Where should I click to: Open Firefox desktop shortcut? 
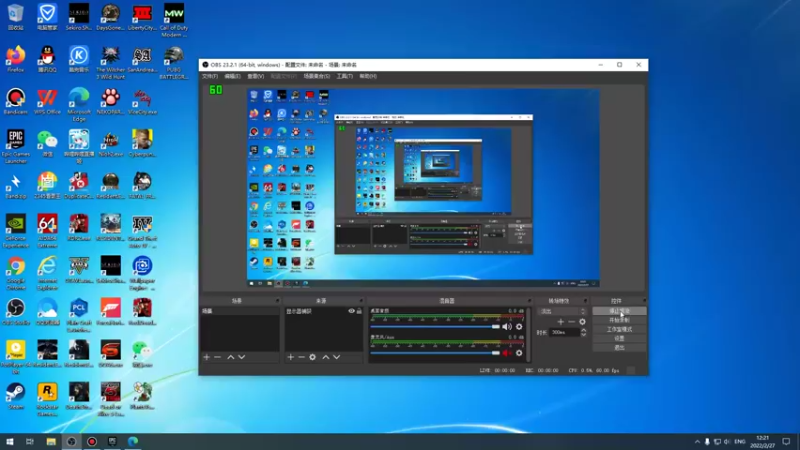click(x=16, y=59)
